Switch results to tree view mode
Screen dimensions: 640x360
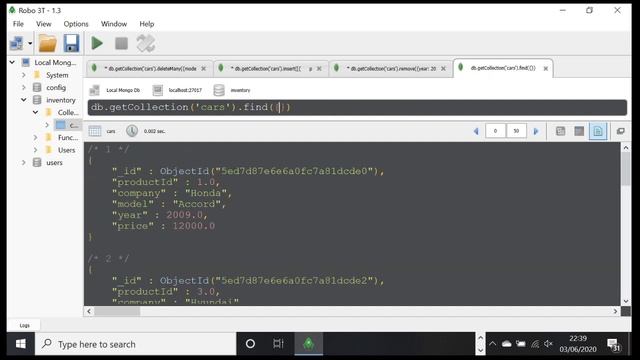[560, 131]
